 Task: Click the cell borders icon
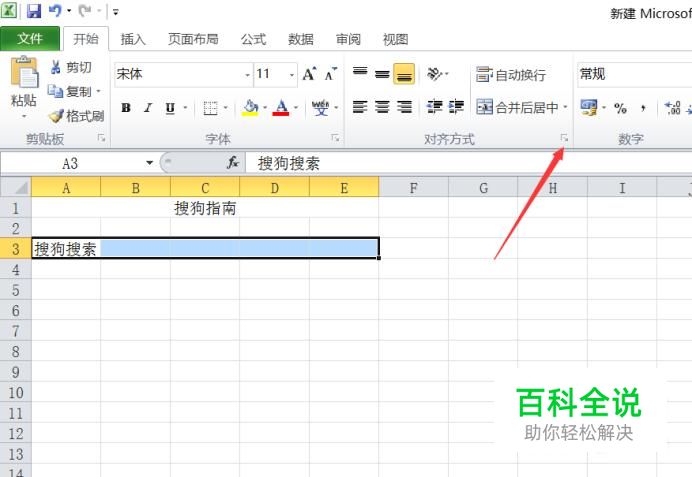click(x=211, y=108)
